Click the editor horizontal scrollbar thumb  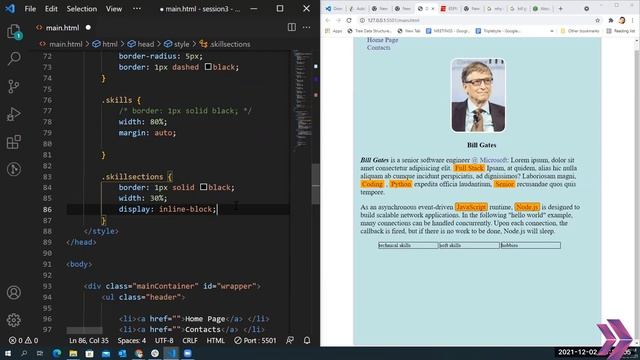tap(84, 330)
